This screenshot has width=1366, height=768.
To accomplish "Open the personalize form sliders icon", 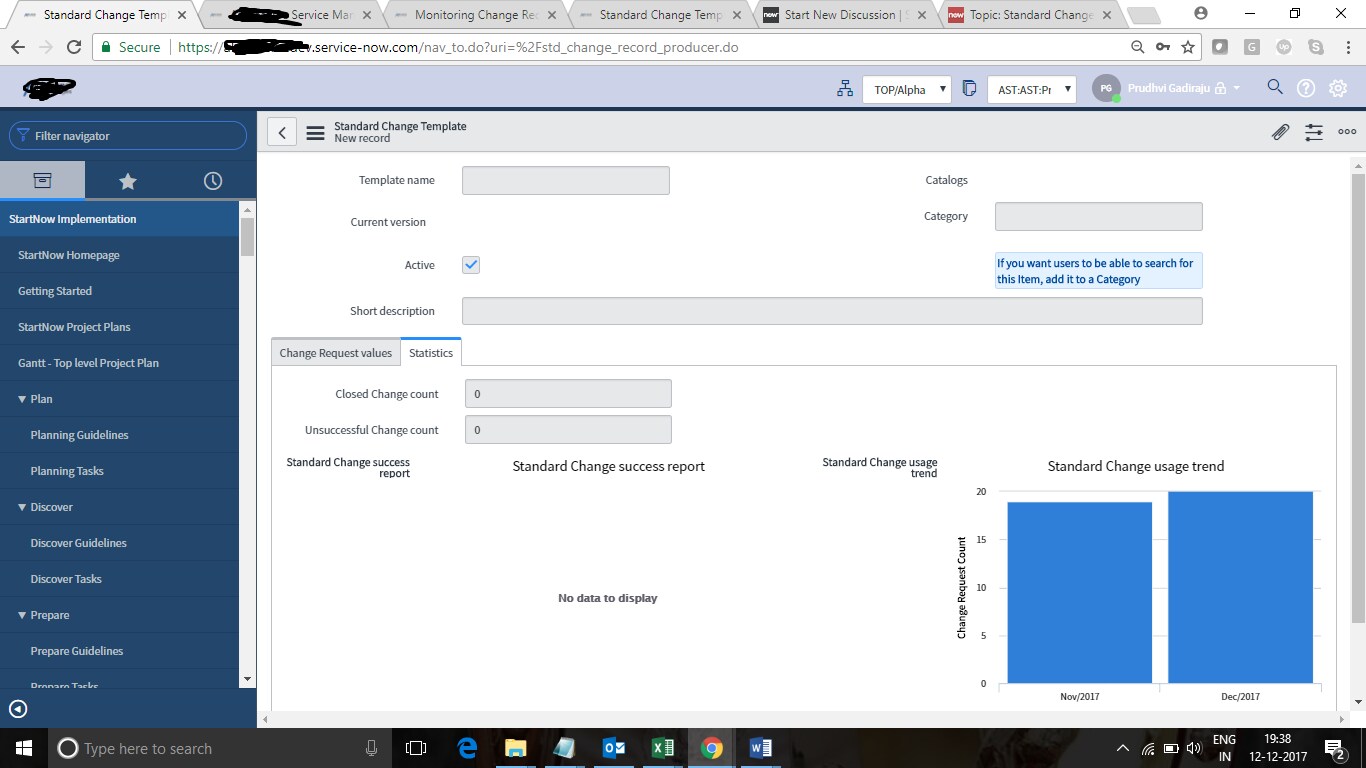I will tap(1313, 131).
